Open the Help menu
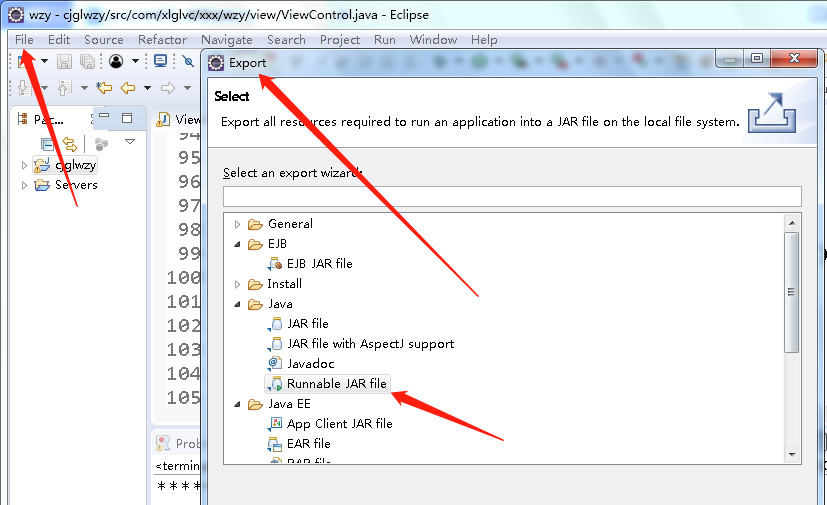Image resolution: width=827 pixels, height=505 pixels. tap(484, 40)
